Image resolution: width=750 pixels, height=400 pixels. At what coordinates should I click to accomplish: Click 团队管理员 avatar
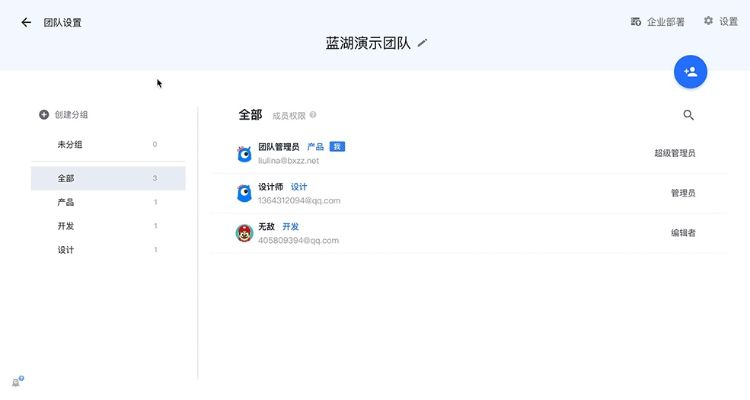click(x=244, y=154)
